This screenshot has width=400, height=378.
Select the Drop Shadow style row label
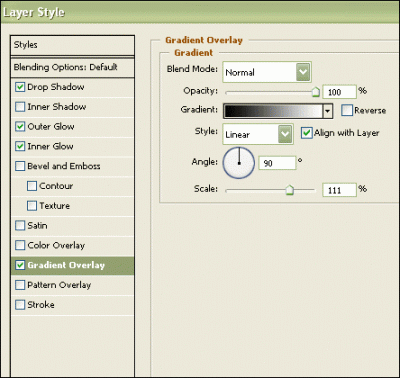56,87
